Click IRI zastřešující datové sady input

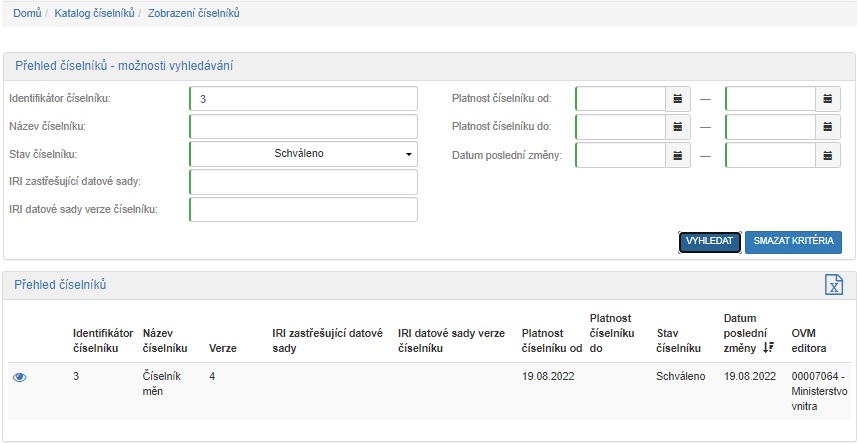(x=303, y=181)
